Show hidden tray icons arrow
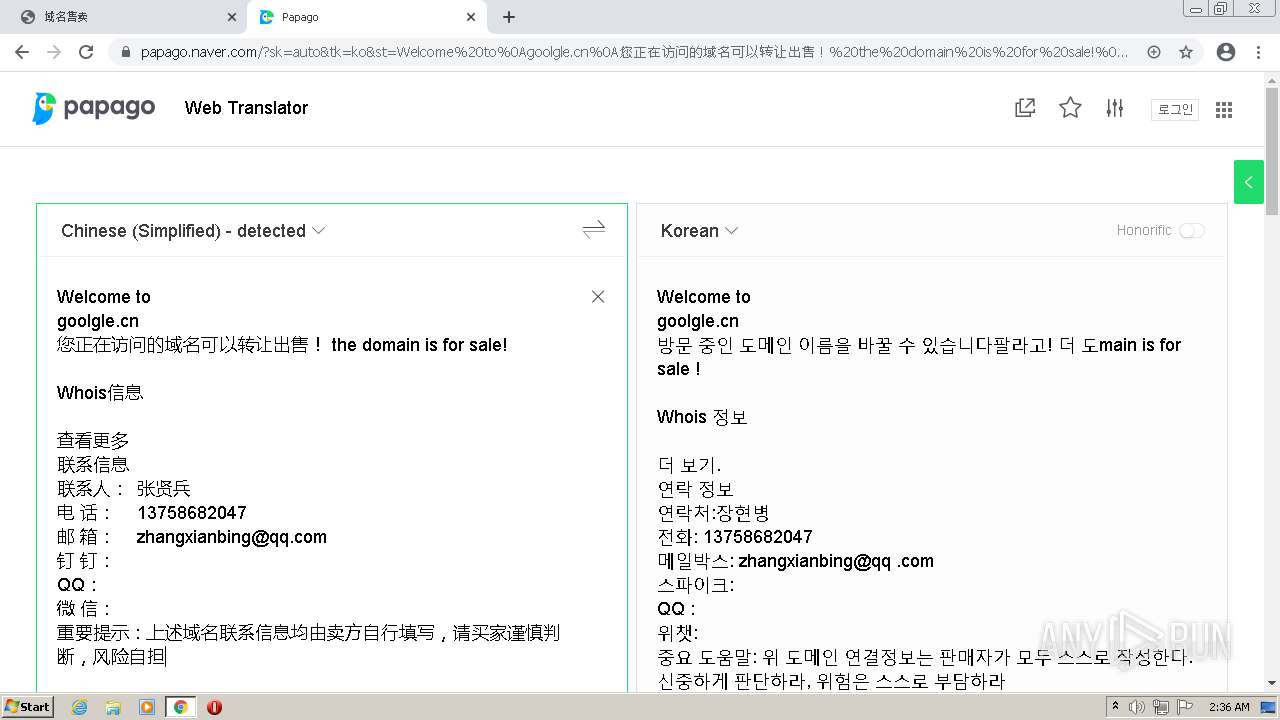This screenshot has width=1280, height=720. coord(1115,707)
